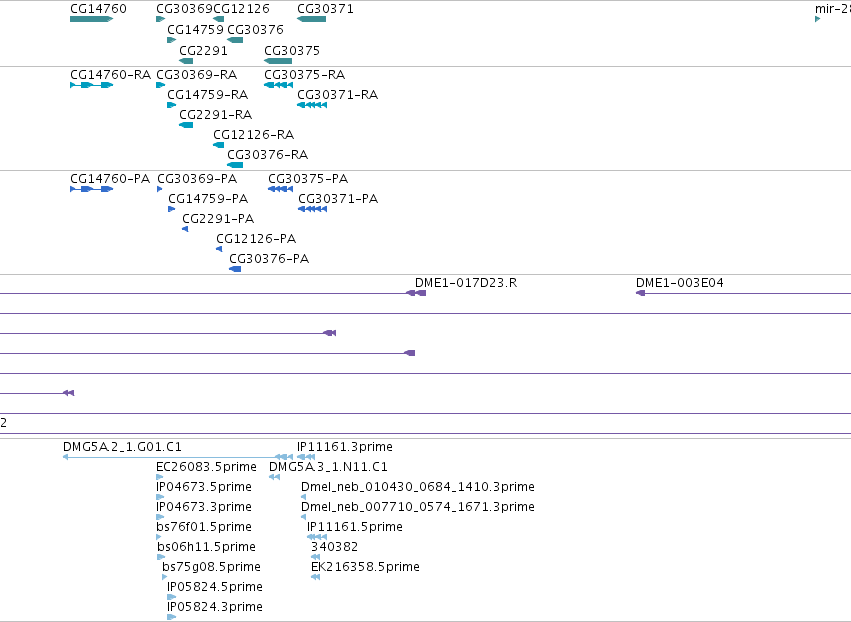Select the IP05824.5prime EST
851x622 pixels.
[x=172, y=597]
